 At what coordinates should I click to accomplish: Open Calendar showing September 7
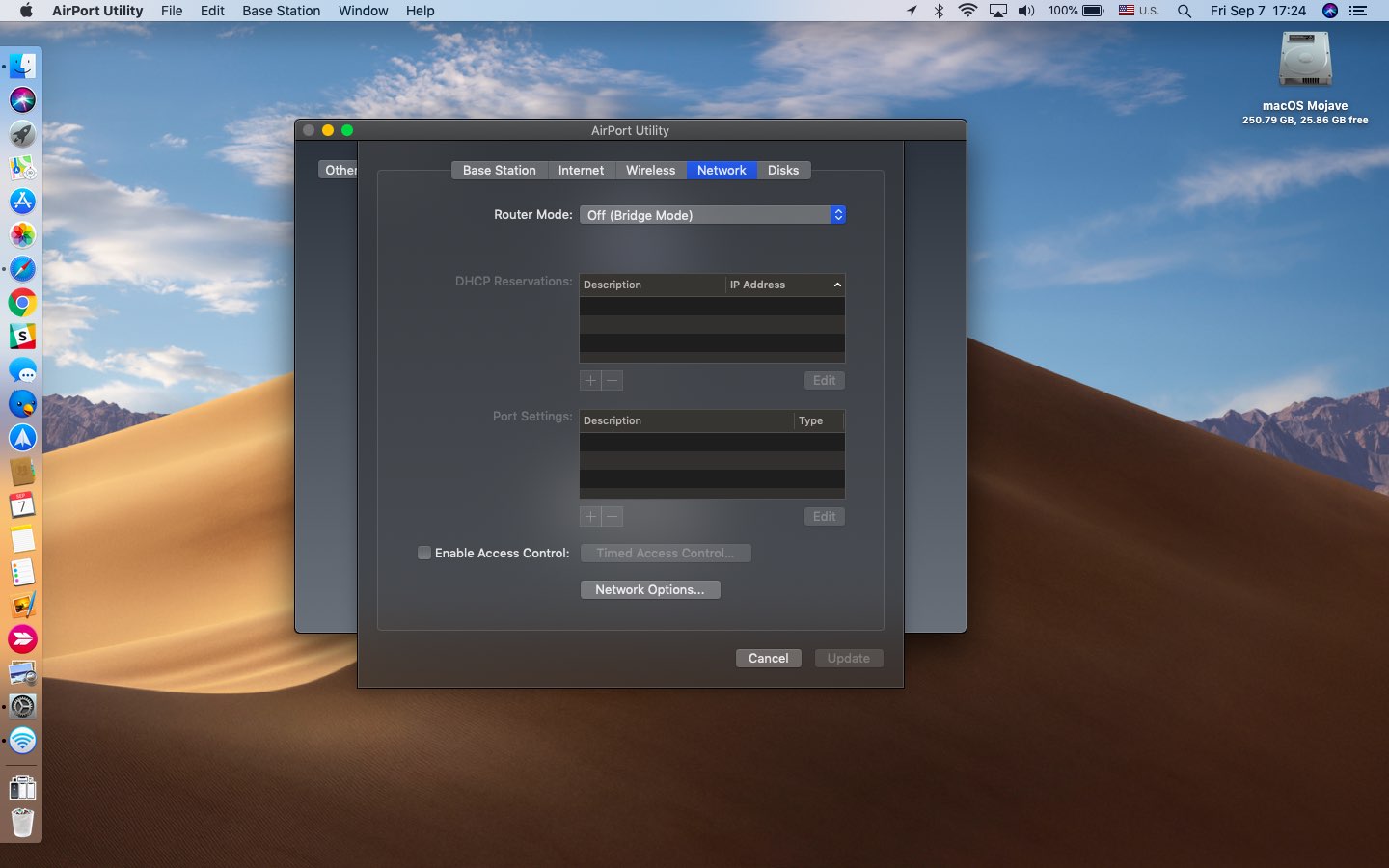[22, 504]
